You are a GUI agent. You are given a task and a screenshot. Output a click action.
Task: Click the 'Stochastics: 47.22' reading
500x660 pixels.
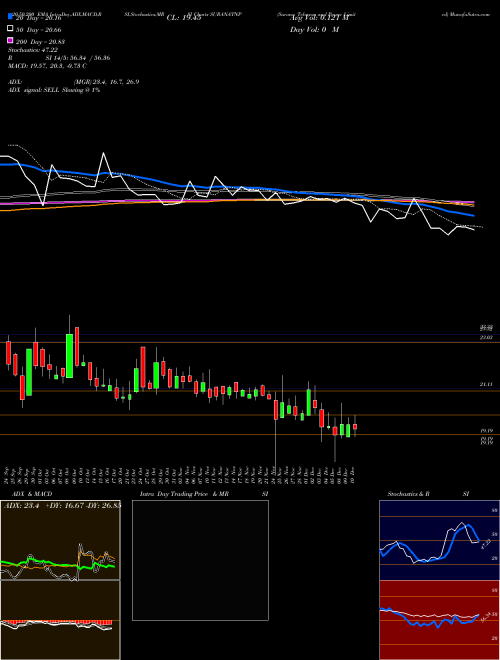click(33, 50)
